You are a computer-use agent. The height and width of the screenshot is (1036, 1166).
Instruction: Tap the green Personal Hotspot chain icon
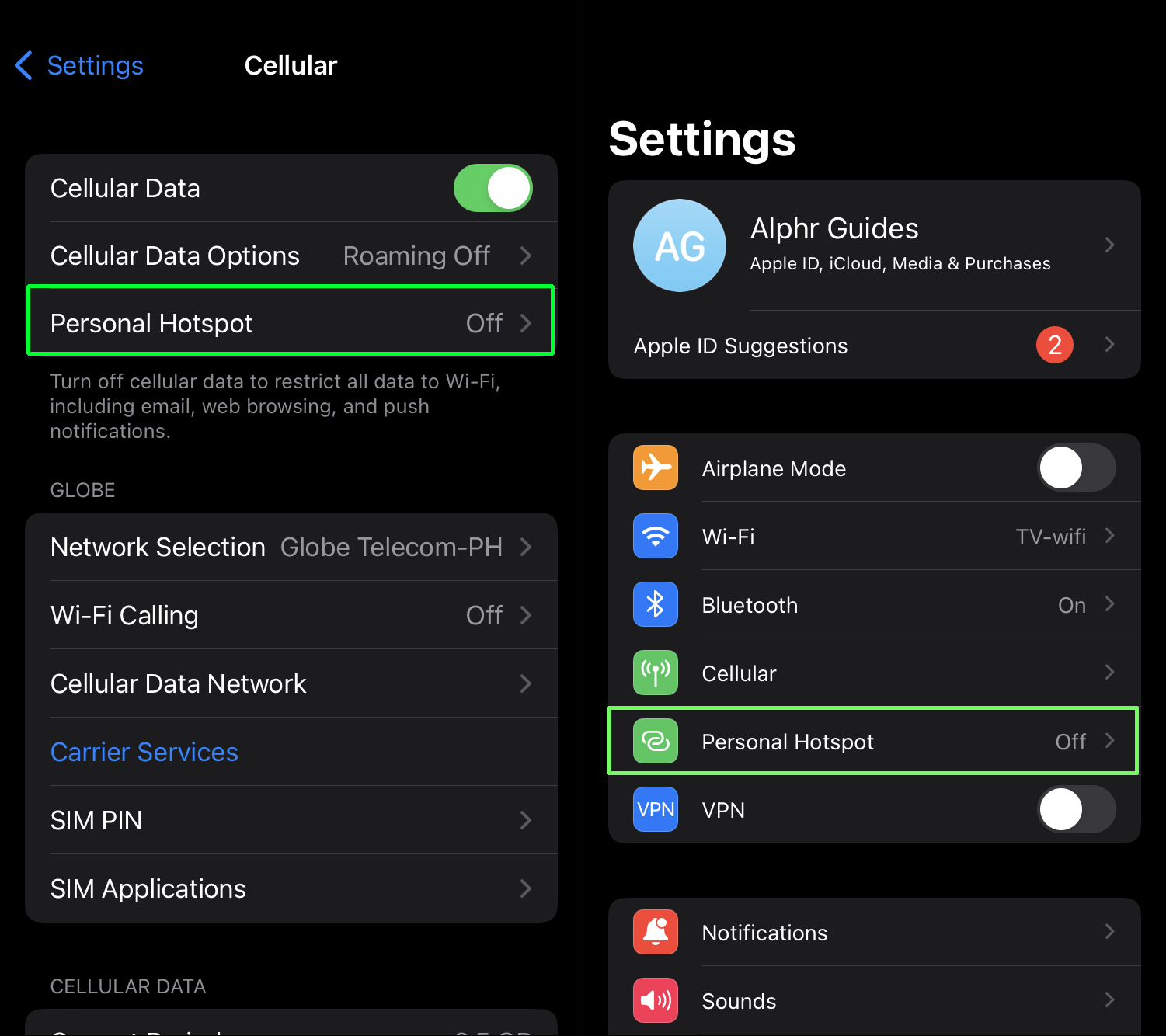655,741
